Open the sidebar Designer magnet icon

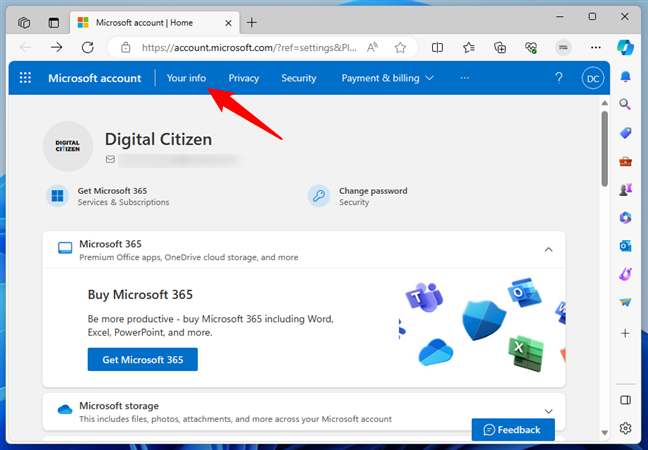625,274
